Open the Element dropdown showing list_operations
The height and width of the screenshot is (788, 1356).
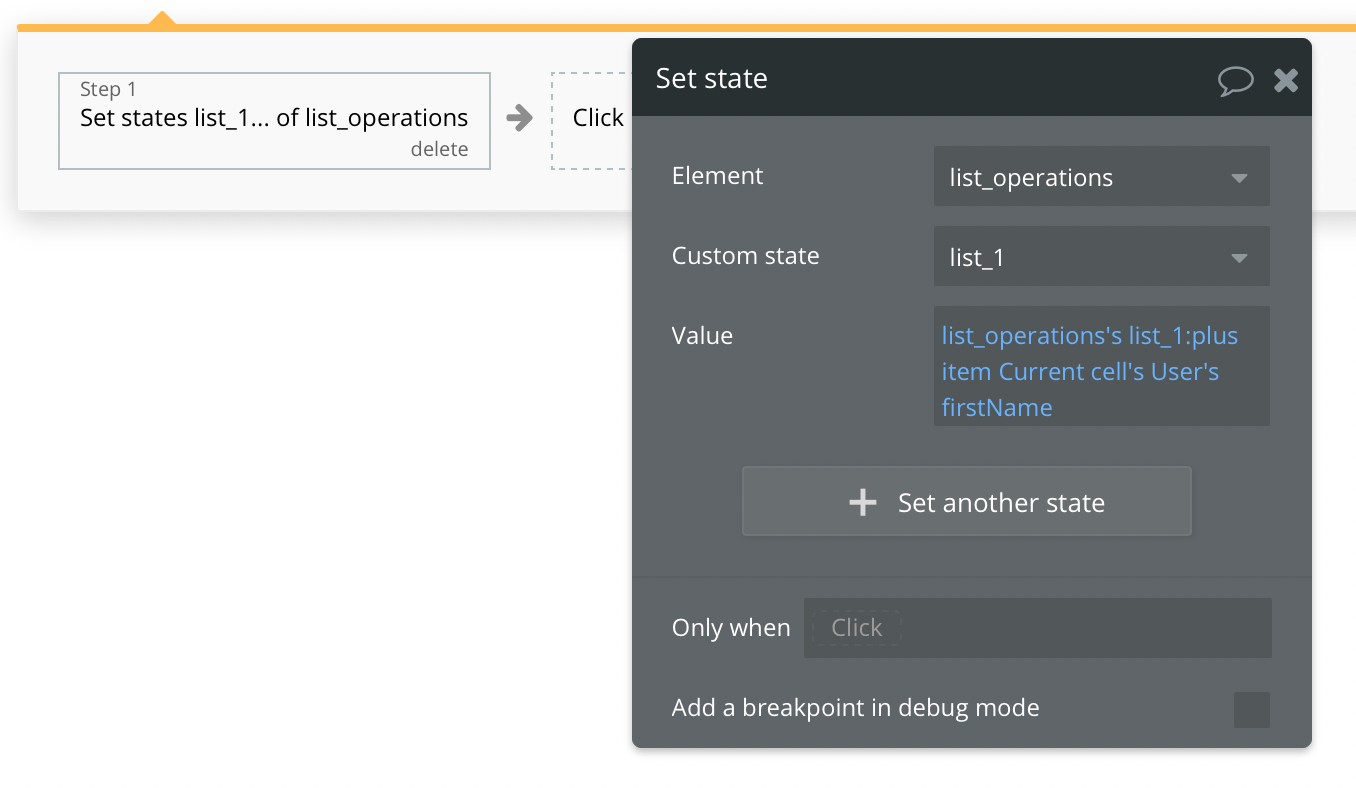(1102, 177)
